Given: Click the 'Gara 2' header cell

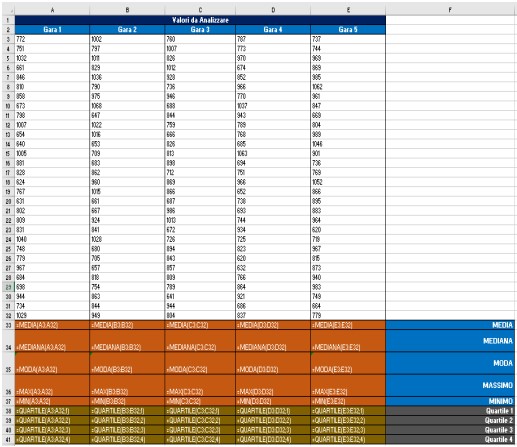Looking at the screenshot, I should click(x=127, y=30).
